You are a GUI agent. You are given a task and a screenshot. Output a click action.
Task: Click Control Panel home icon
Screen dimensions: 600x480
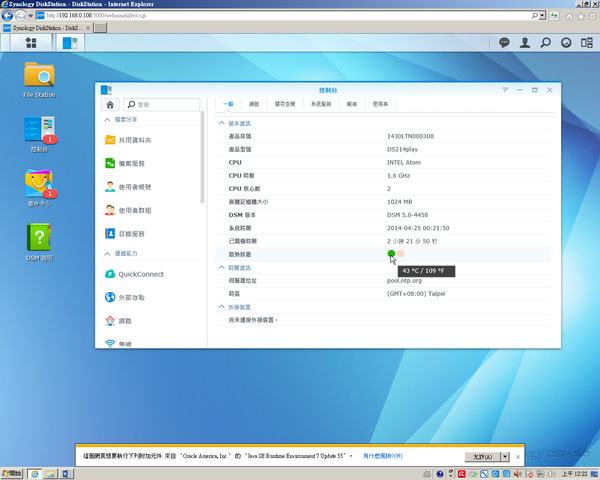click(x=110, y=103)
